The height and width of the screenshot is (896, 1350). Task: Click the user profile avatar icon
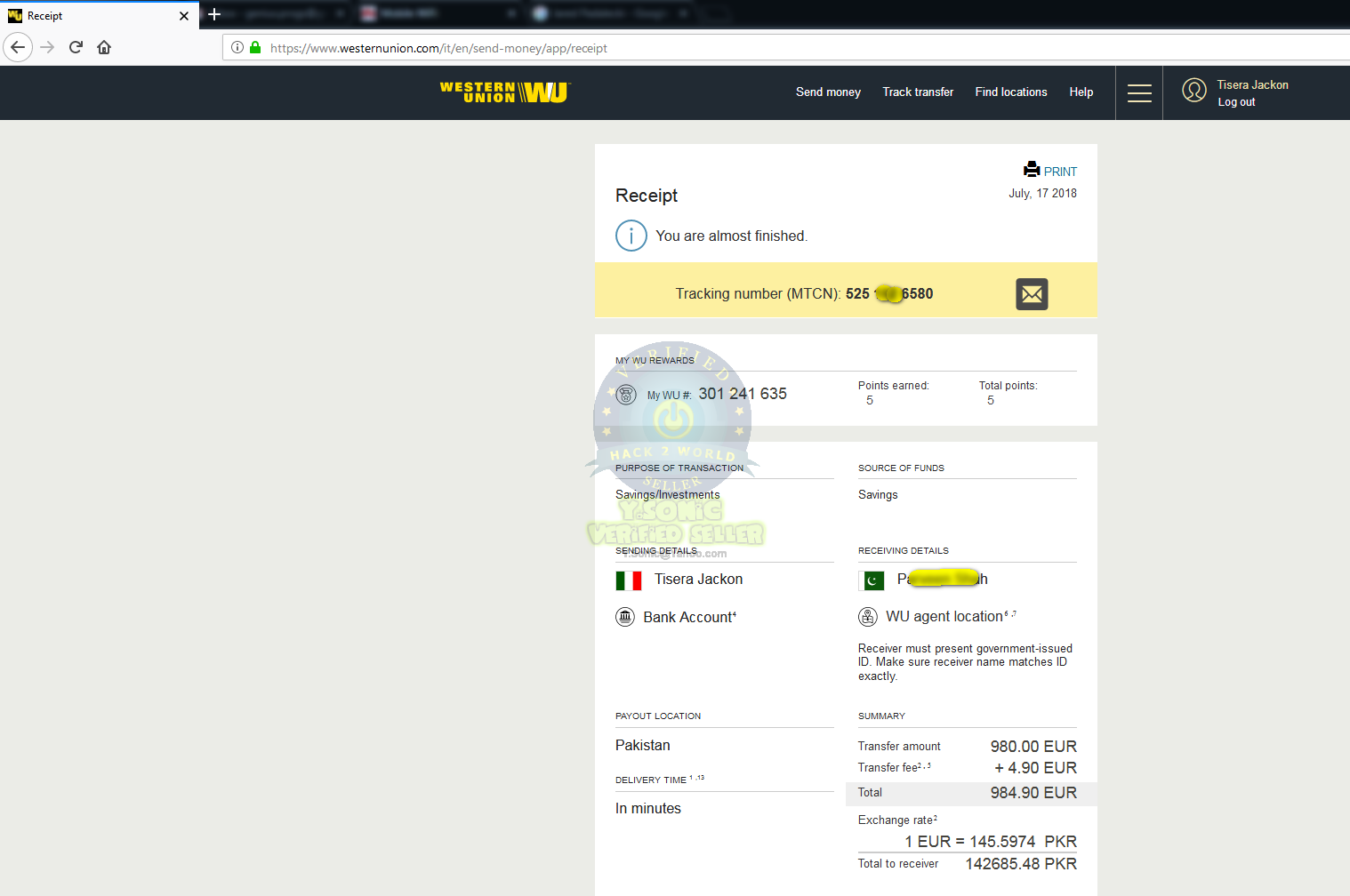pyautogui.click(x=1194, y=90)
